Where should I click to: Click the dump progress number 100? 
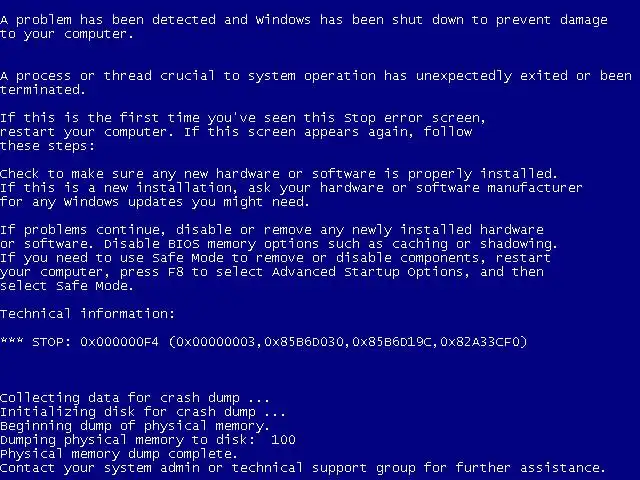(x=283, y=440)
